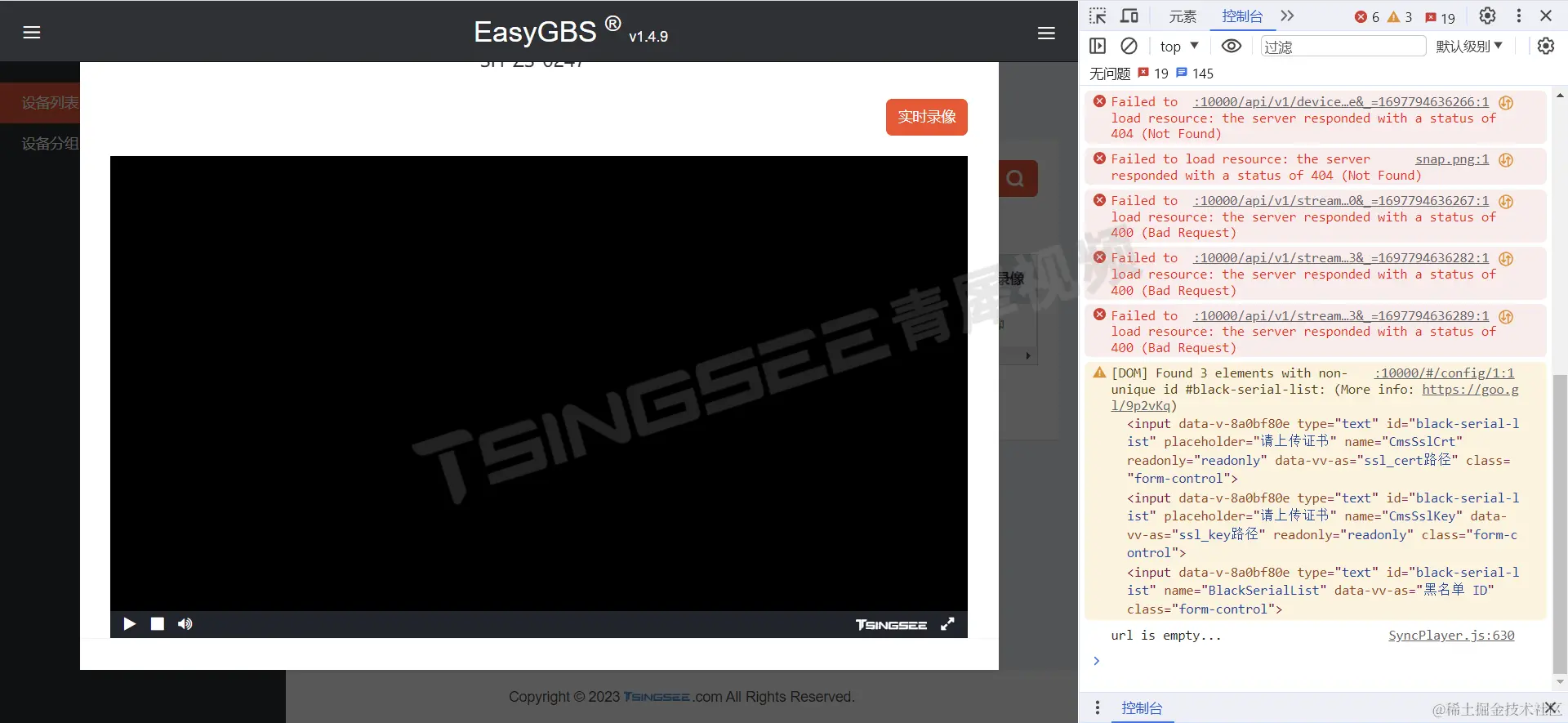Open DevTools three-dot customize menu
The image size is (1568, 723).
pyautogui.click(x=1519, y=16)
